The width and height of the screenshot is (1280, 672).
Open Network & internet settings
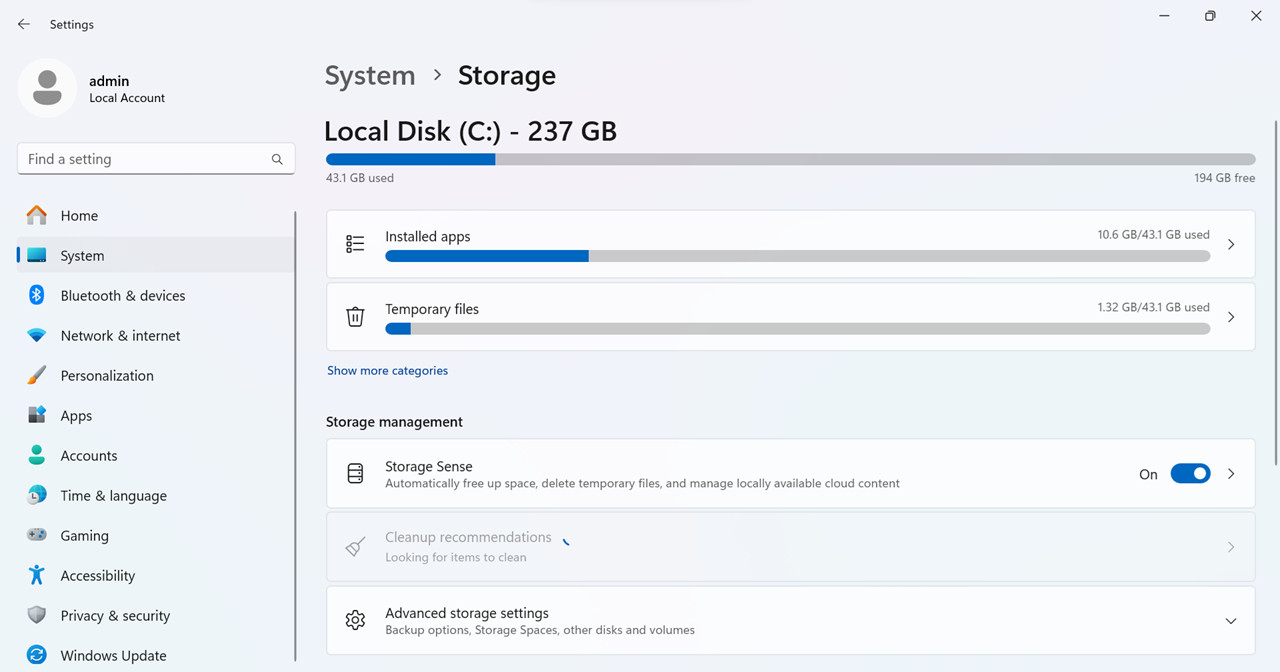coord(156,335)
